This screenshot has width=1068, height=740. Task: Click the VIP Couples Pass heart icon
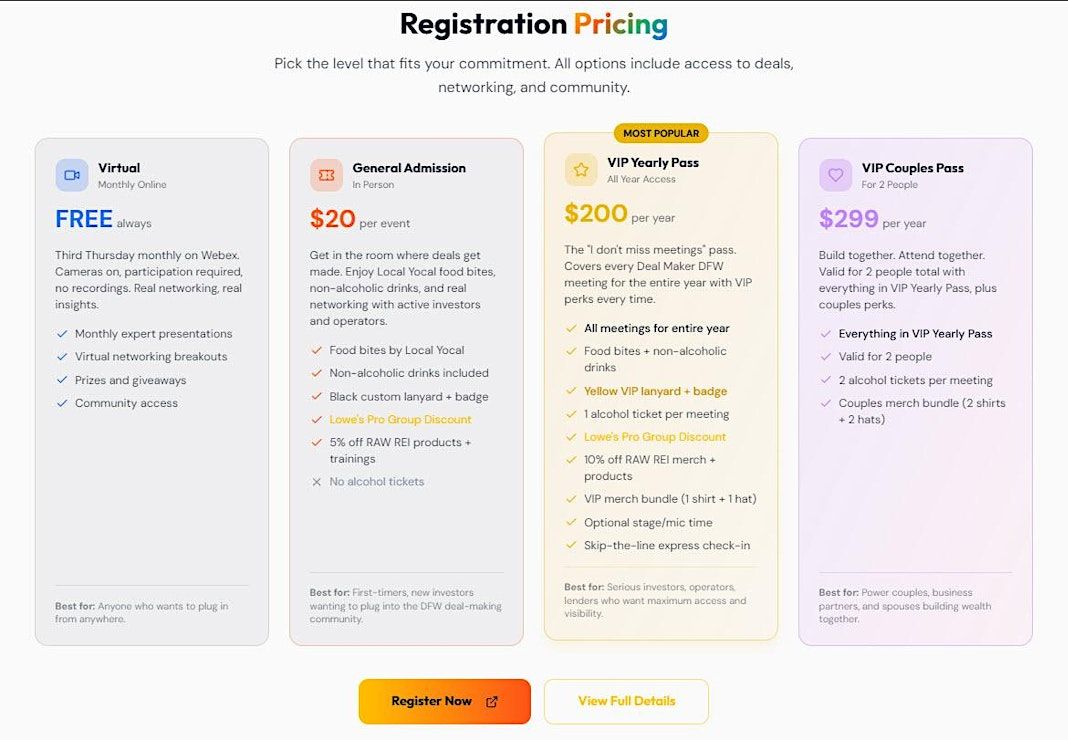835,175
